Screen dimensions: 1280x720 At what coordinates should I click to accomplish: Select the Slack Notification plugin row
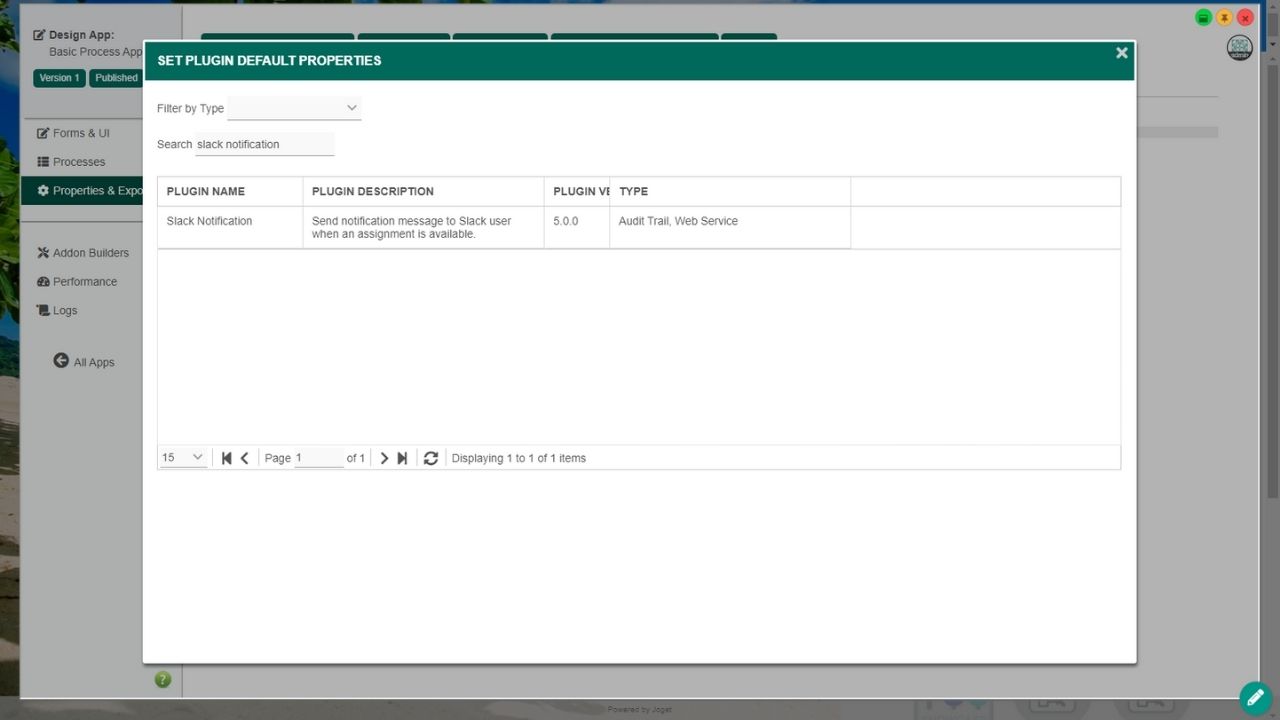(x=210, y=221)
